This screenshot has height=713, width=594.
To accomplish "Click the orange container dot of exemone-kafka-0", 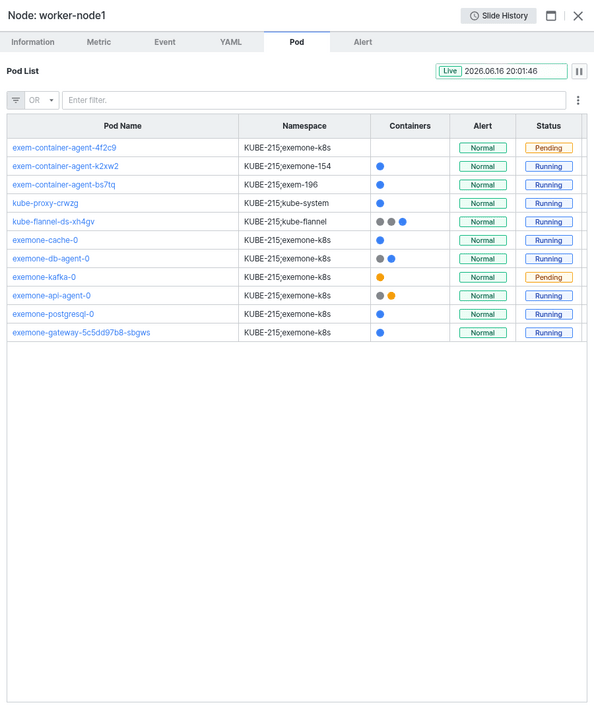I will pos(380,277).
